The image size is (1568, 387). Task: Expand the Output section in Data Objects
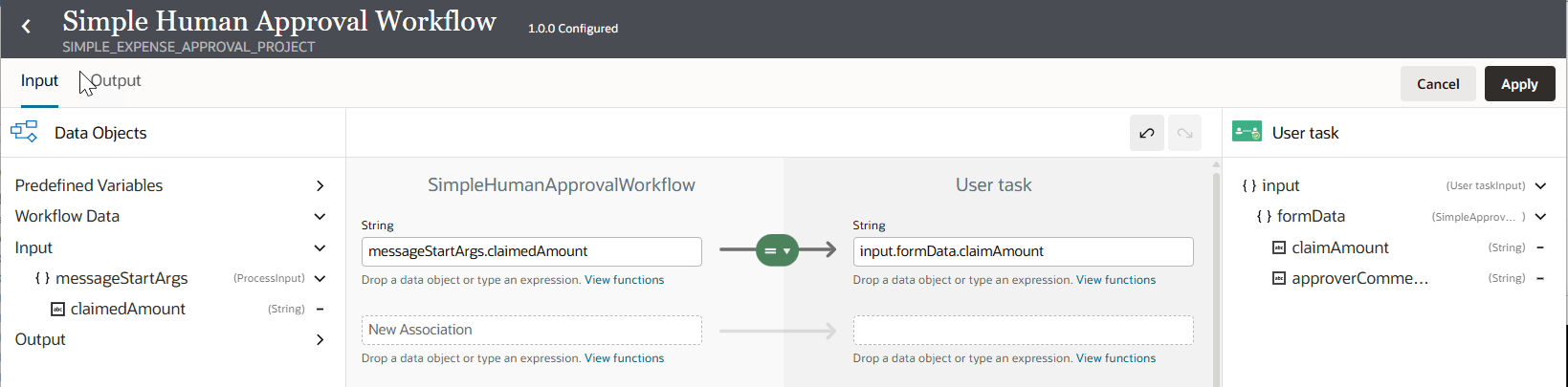pos(320,339)
